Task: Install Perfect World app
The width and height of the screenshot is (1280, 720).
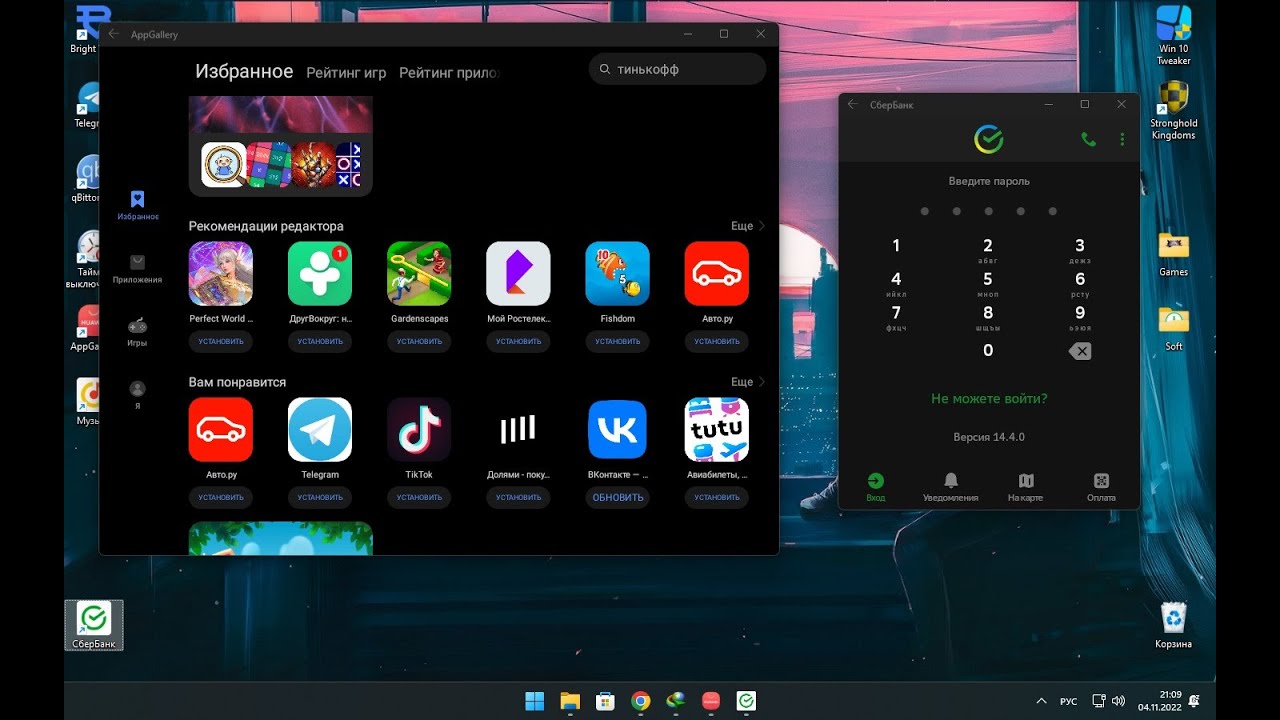Action: pos(221,341)
